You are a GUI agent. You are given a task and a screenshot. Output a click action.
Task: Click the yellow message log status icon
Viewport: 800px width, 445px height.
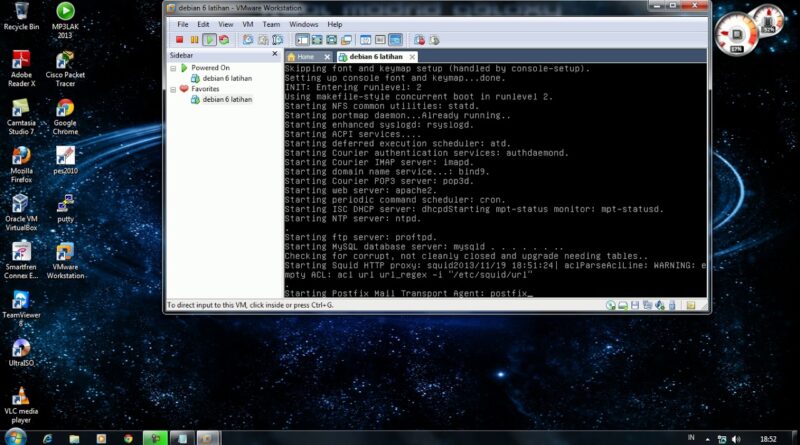tap(691, 305)
